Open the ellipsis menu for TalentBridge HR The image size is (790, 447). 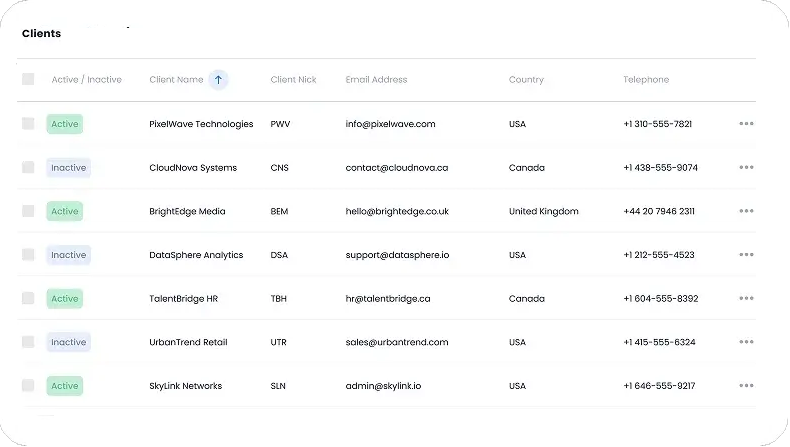pos(746,298)
